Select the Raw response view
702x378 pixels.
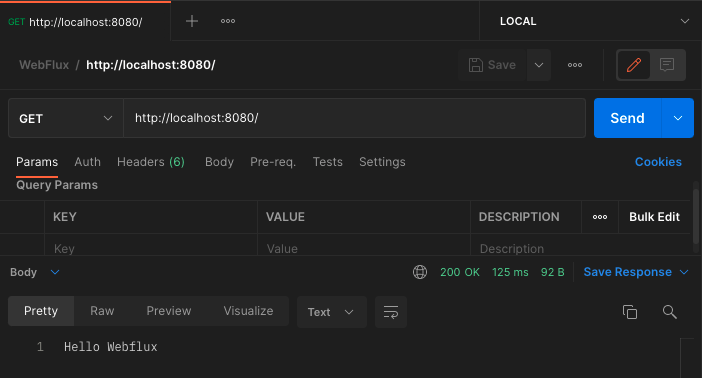point(102,311)
